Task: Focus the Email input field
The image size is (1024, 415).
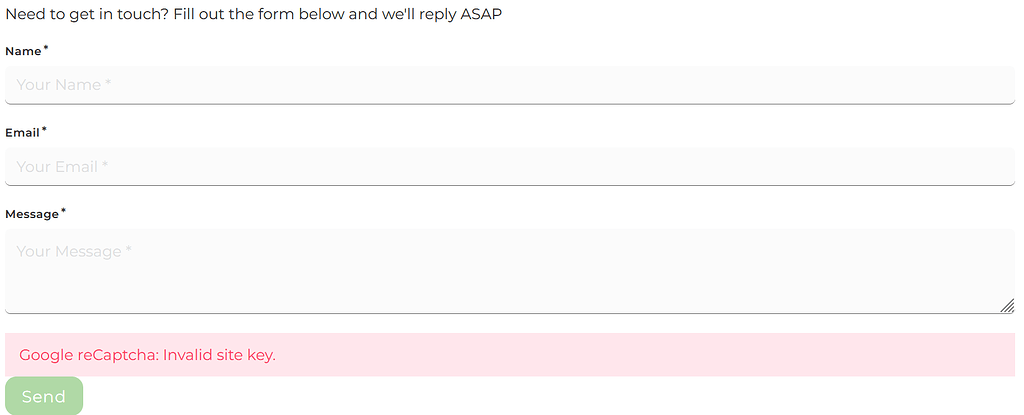Action: [510, 167]
